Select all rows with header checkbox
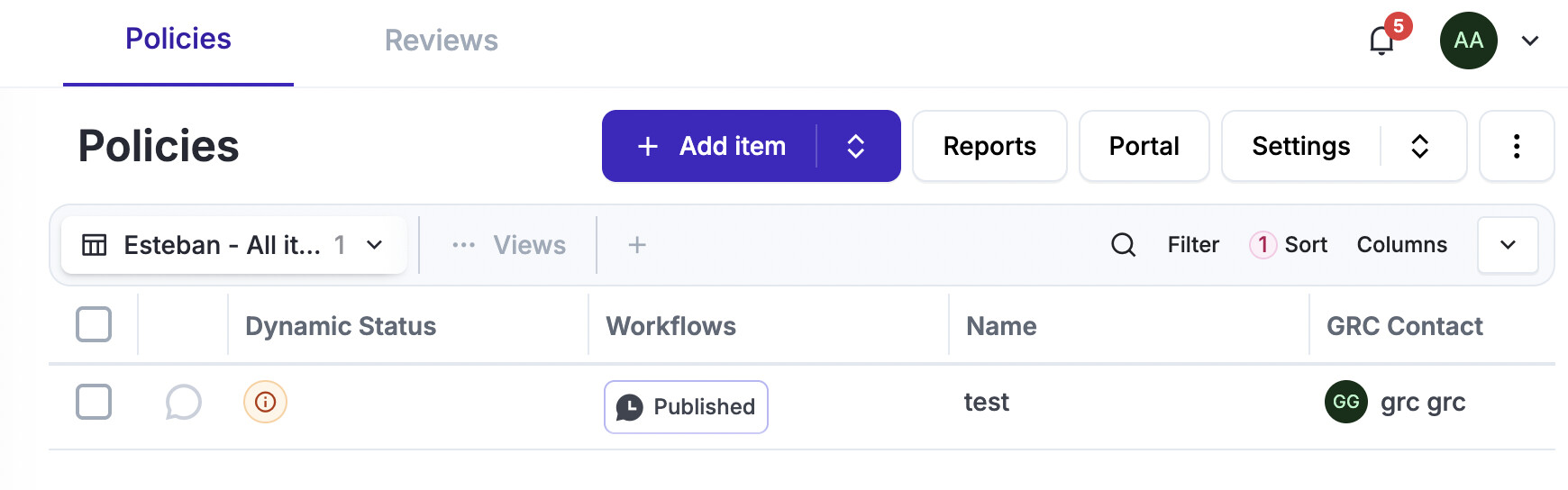1568x490 pixels. tap(94, 324)
